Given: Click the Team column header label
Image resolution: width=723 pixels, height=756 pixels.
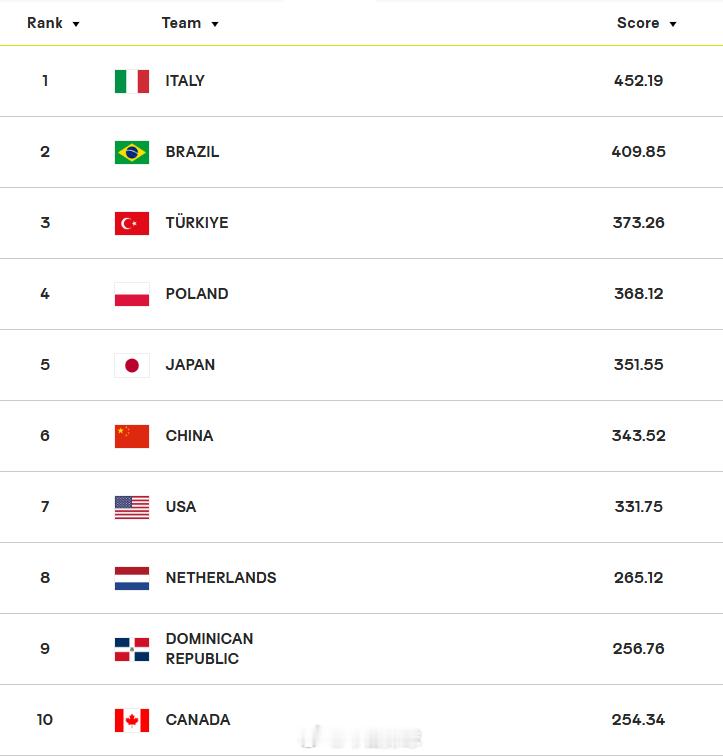Looking at the screenshot, I should tap(181, 23).
